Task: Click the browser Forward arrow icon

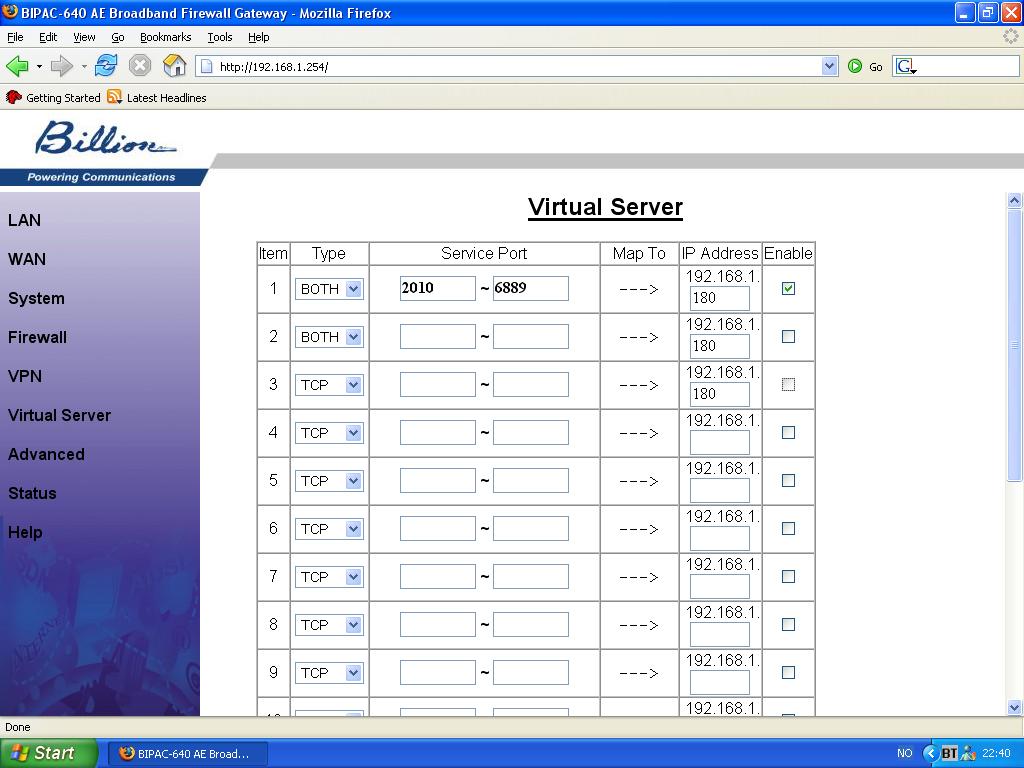Action: click(x=61, y=66)
